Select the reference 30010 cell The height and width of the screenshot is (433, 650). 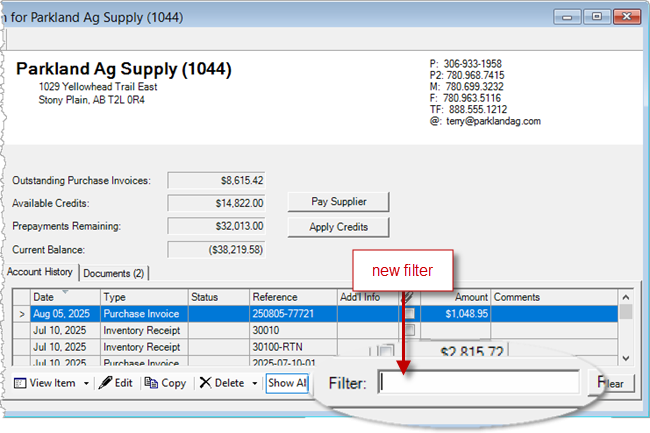(293, 330)
